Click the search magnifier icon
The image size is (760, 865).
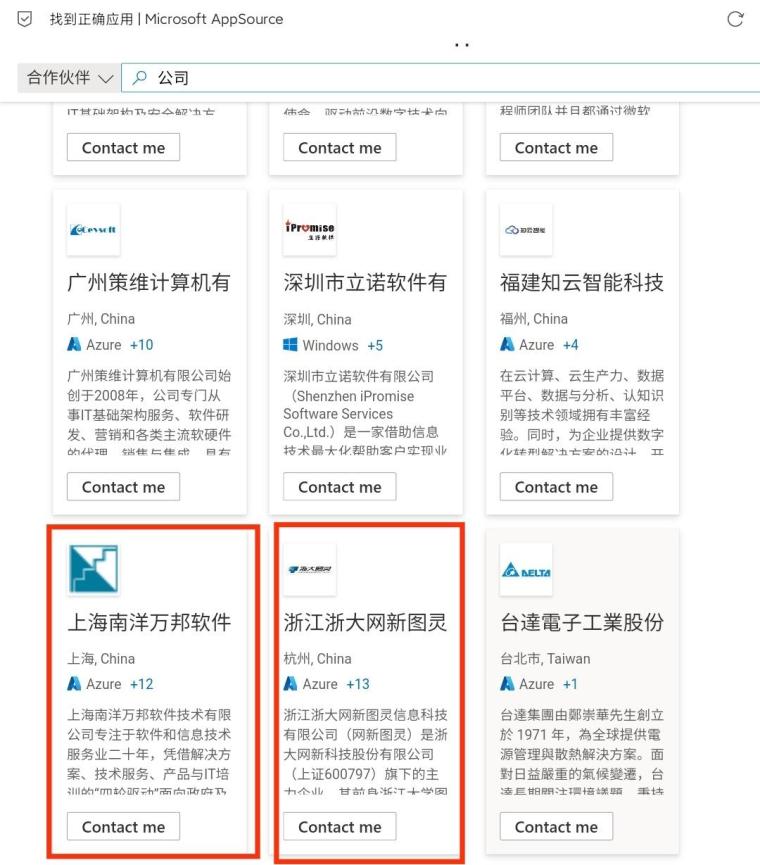[140, 78]
